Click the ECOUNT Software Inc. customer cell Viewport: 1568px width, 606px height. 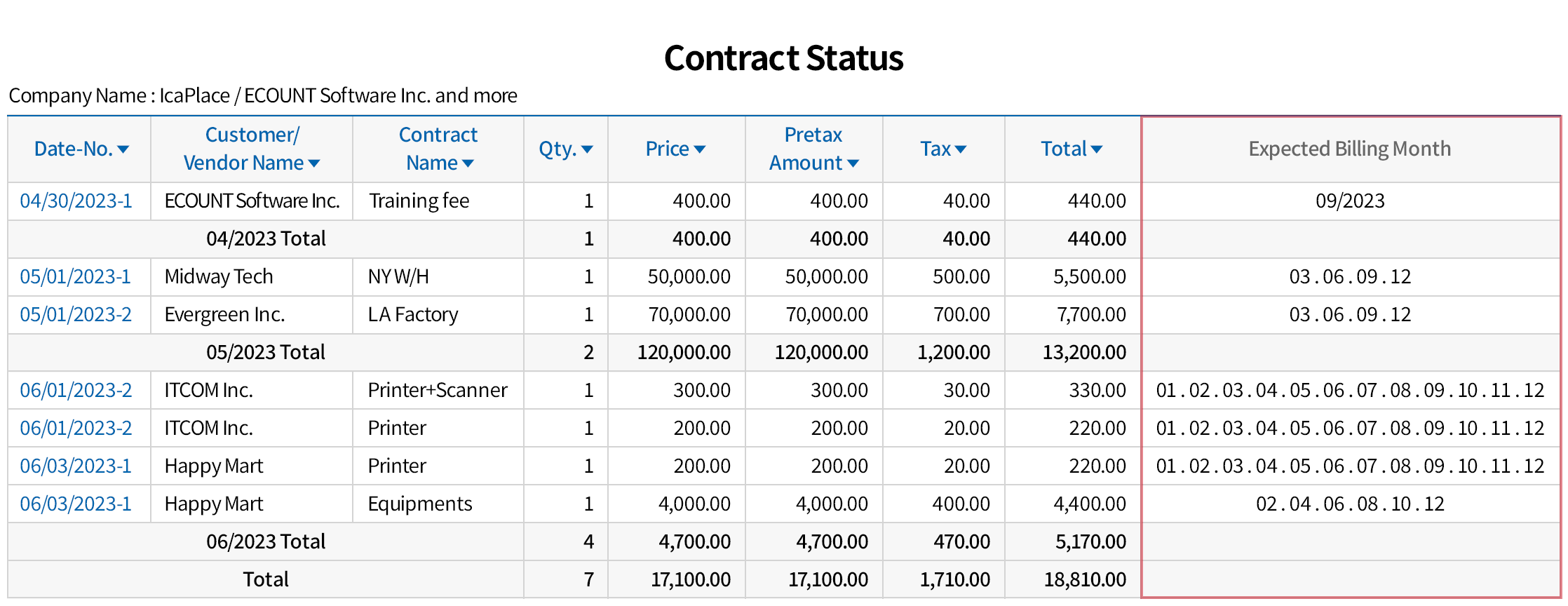252,201
